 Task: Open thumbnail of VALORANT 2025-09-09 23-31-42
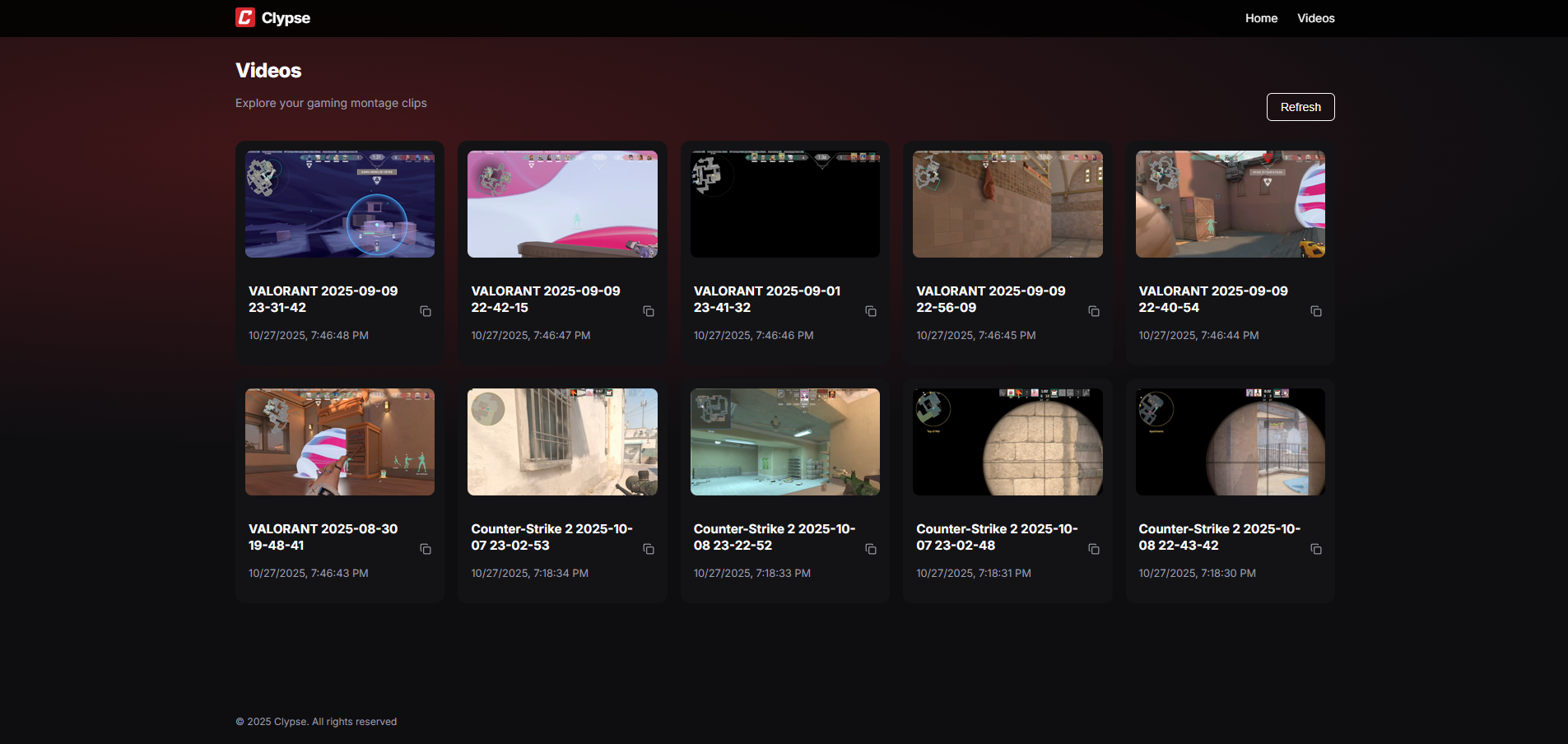tap(340, 204)
